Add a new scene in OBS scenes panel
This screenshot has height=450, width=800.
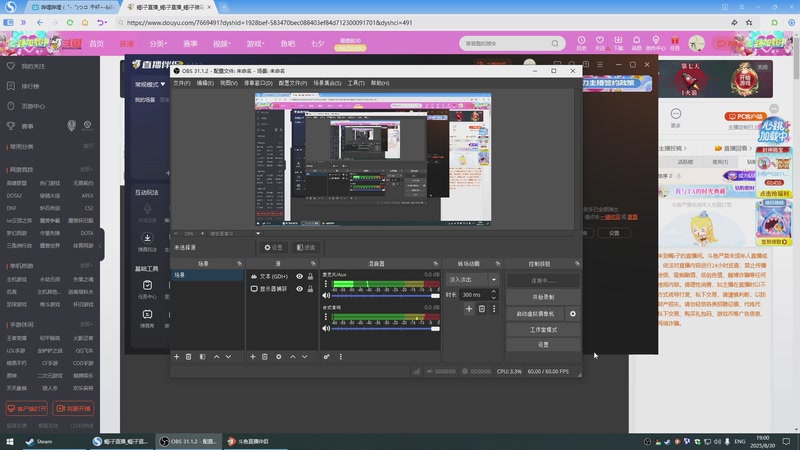click(177, 357)
